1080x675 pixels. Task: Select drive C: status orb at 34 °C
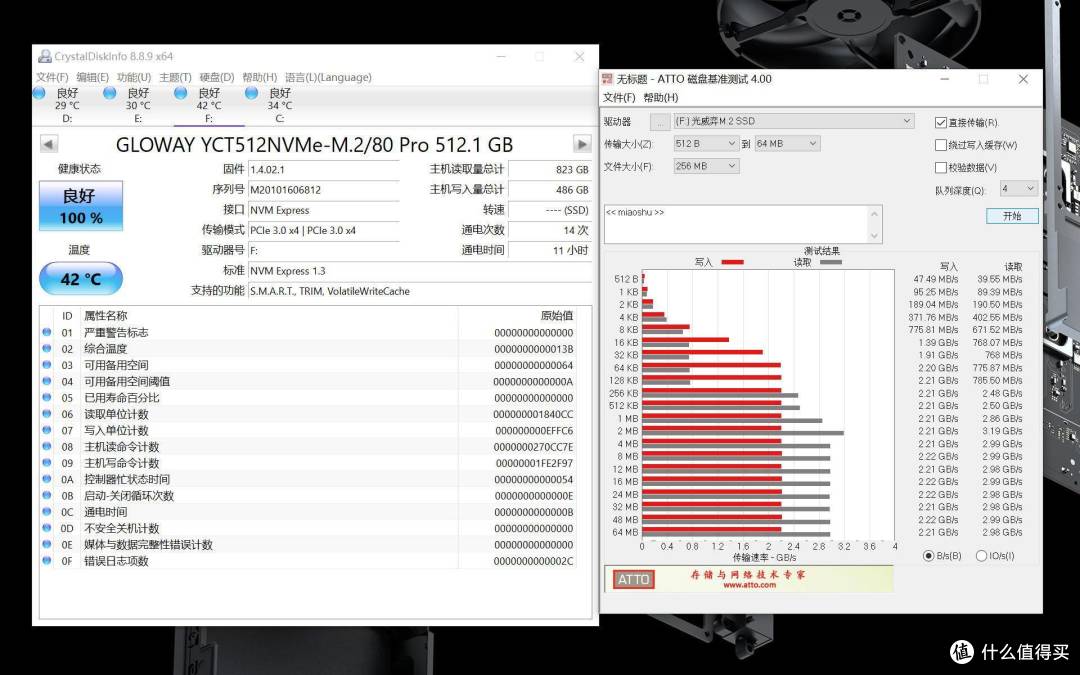(x=251, y=93)
